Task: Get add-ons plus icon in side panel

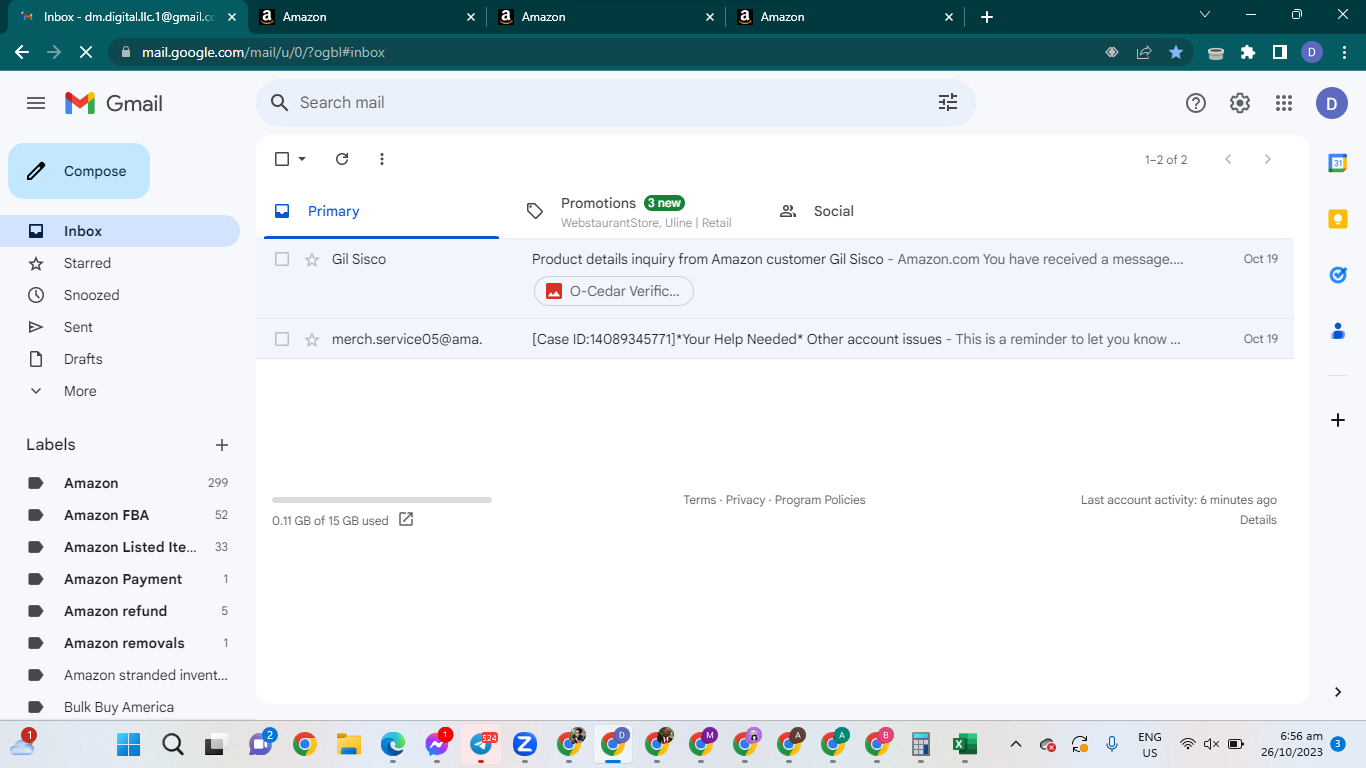Action: [1338, 420]
